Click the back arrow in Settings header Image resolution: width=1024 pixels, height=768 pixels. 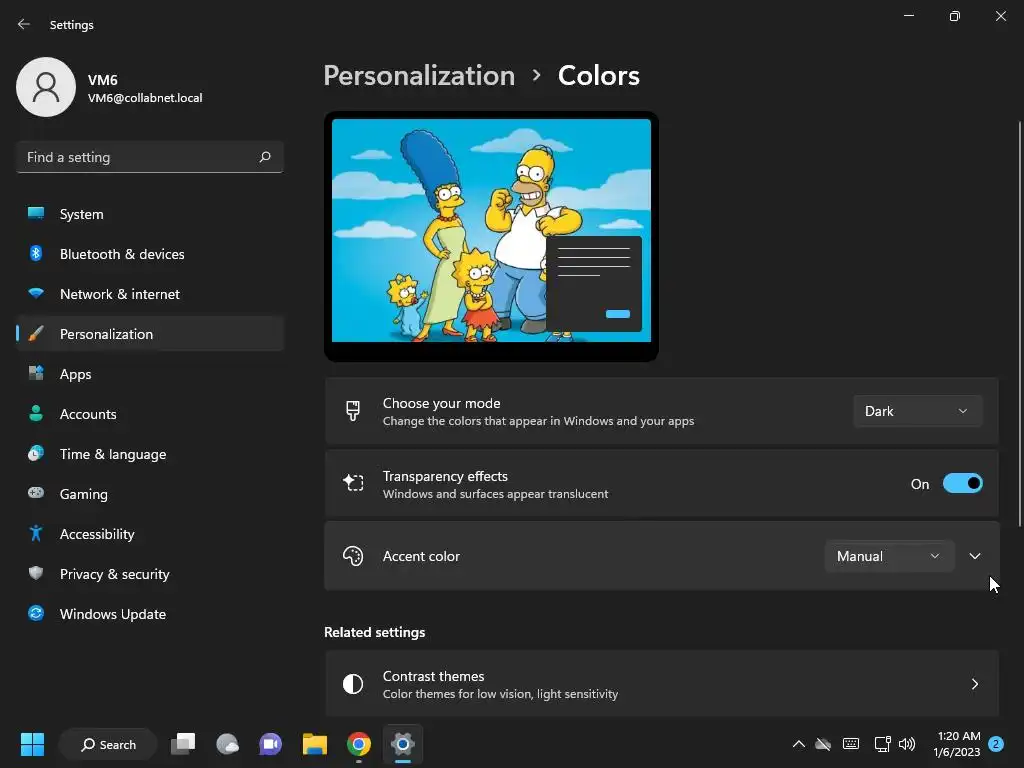pyautogui.click(x=24, y=24)
